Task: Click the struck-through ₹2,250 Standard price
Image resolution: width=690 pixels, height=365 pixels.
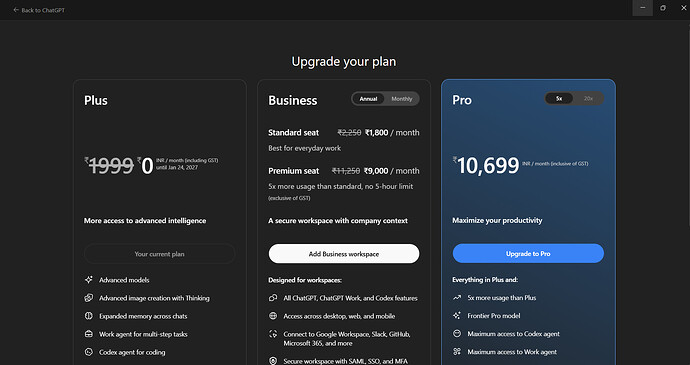Action: coord(349,133)
